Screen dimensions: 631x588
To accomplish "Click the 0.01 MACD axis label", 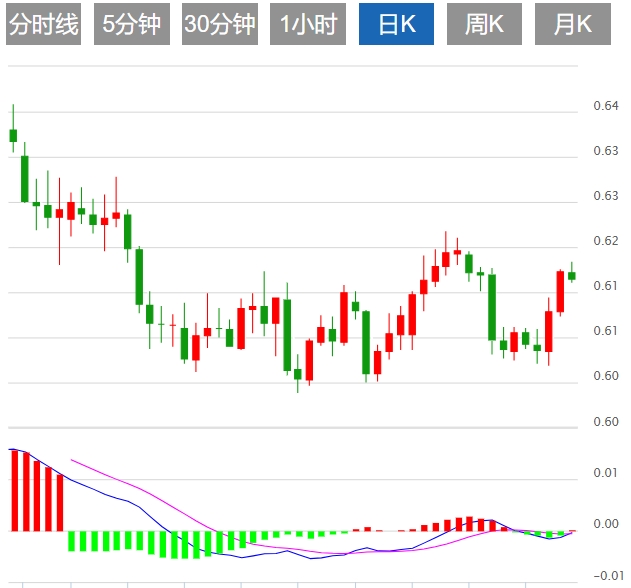I will tap(606, 472).
